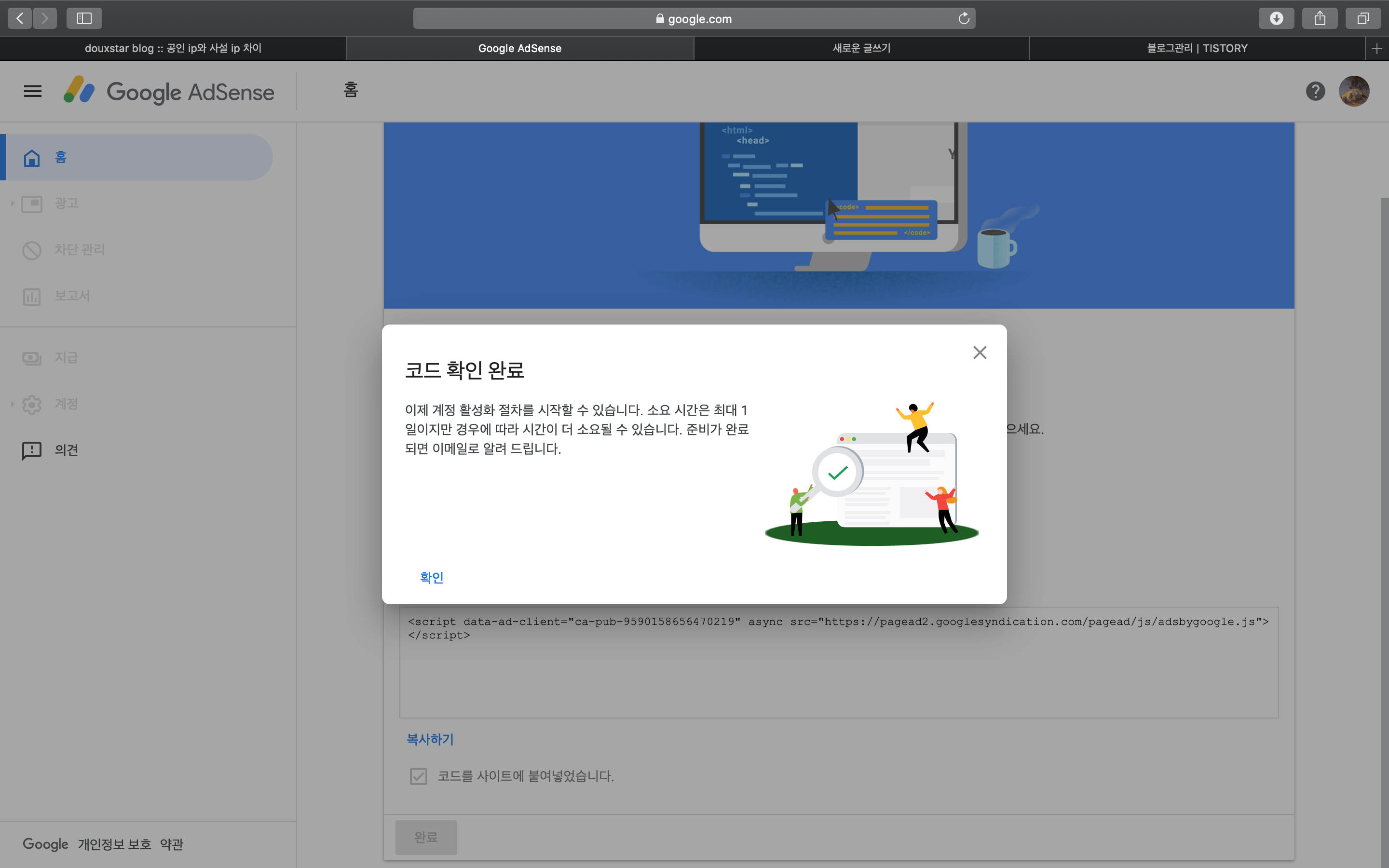The image size is (1389, 868).
Task: Click the Google AdSense logo
Action: coord(169,91)
